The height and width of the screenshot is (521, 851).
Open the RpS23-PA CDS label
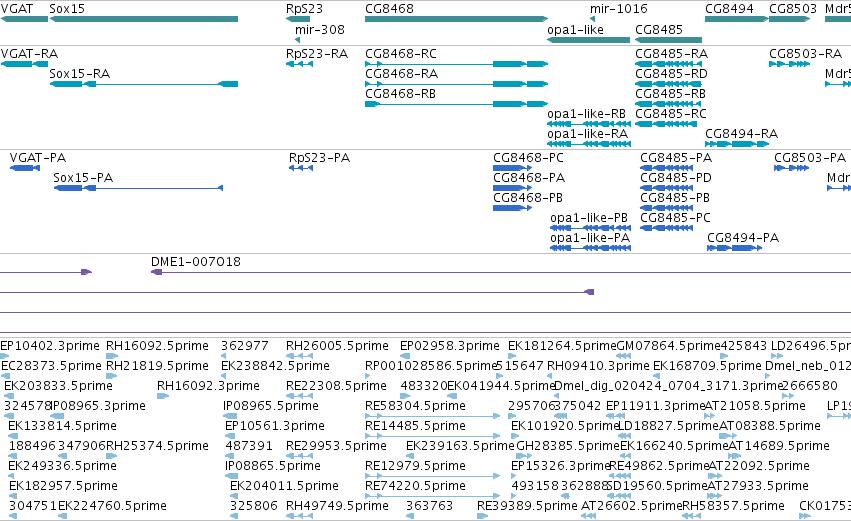point(319,158)
